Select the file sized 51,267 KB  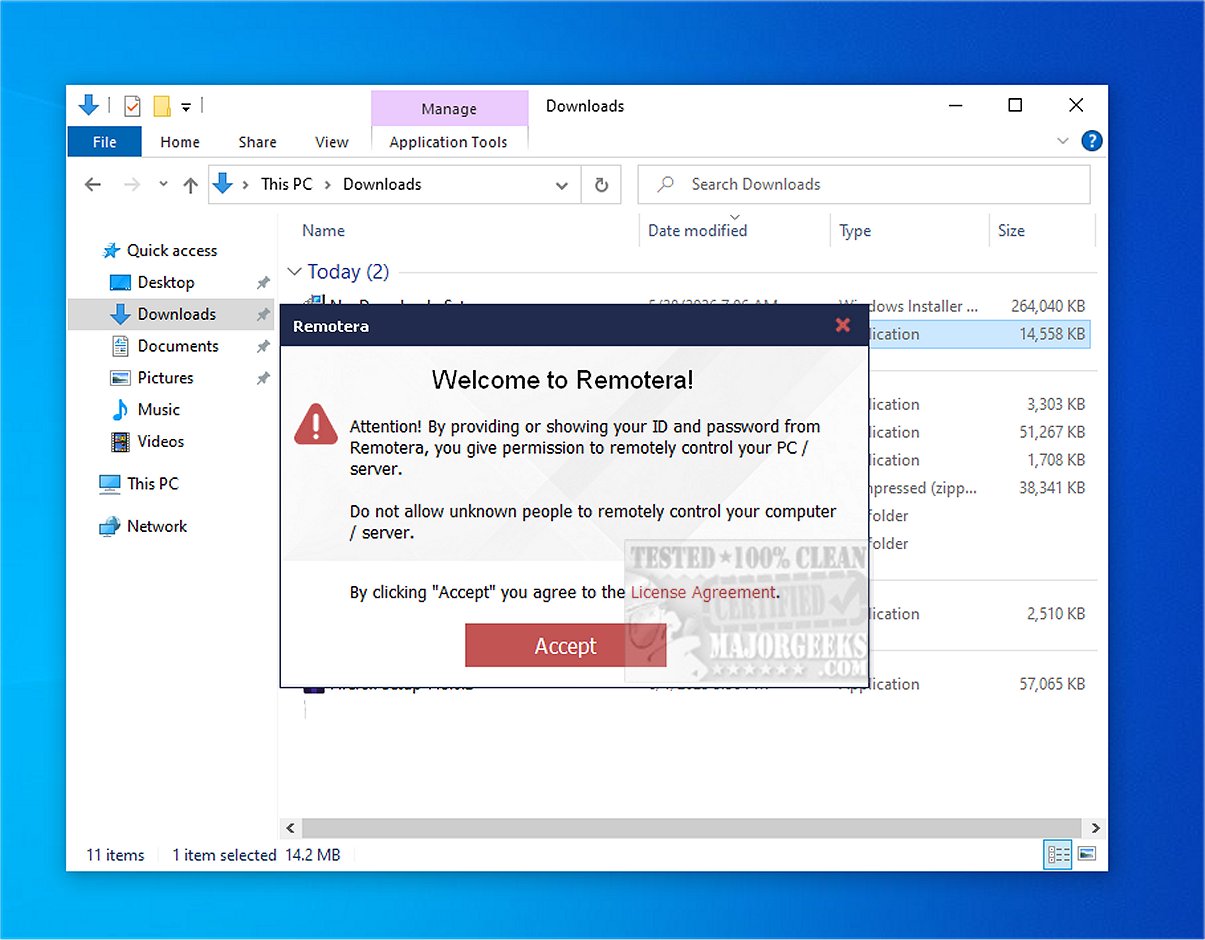(x=1052, y=432)
